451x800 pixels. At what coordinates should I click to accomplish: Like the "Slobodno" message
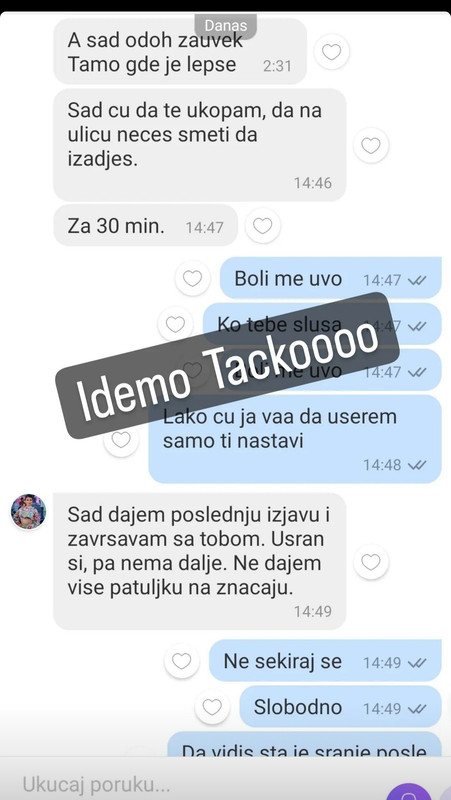[x=212, y=707]
